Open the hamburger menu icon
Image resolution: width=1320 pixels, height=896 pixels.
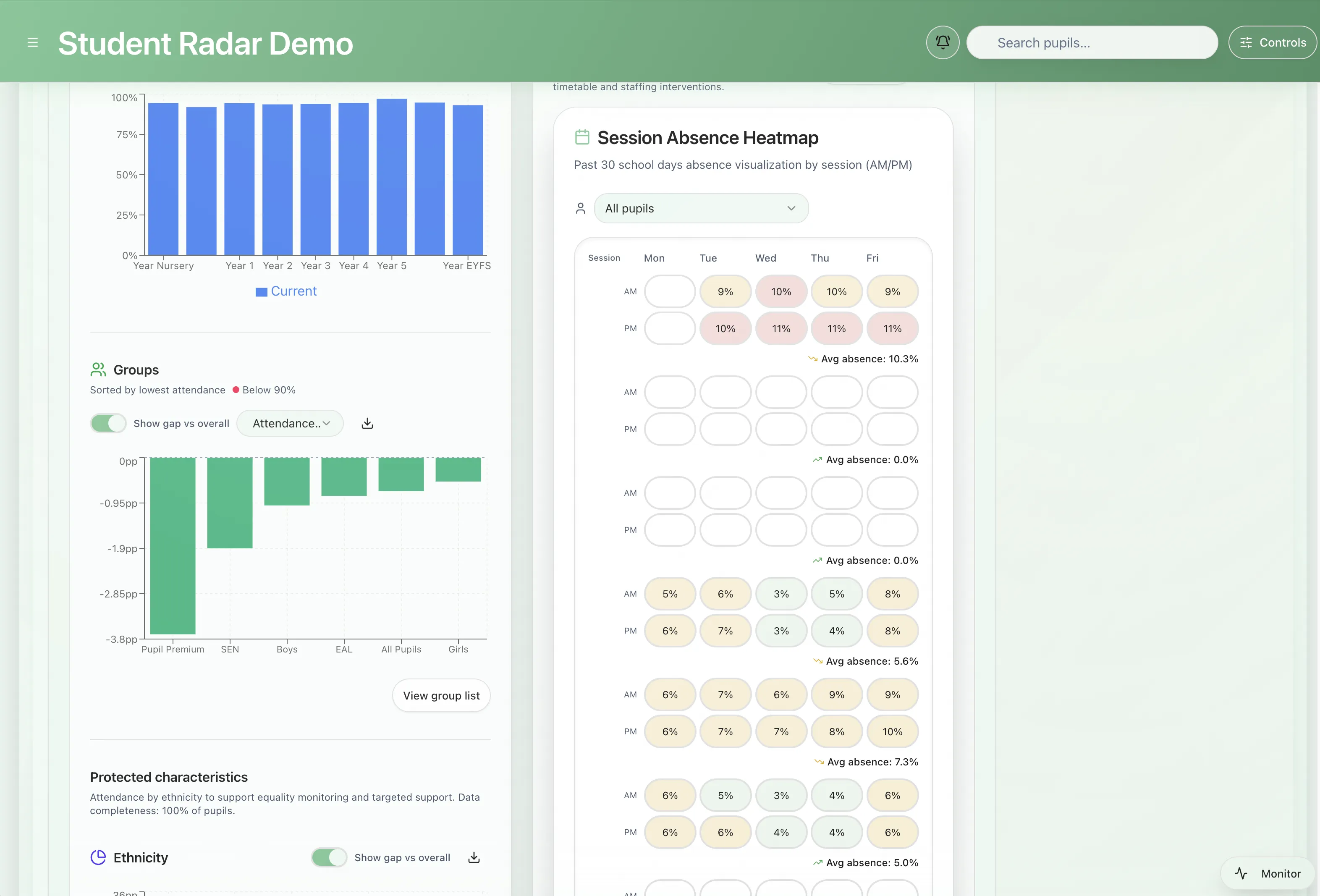tap(32, 42)
